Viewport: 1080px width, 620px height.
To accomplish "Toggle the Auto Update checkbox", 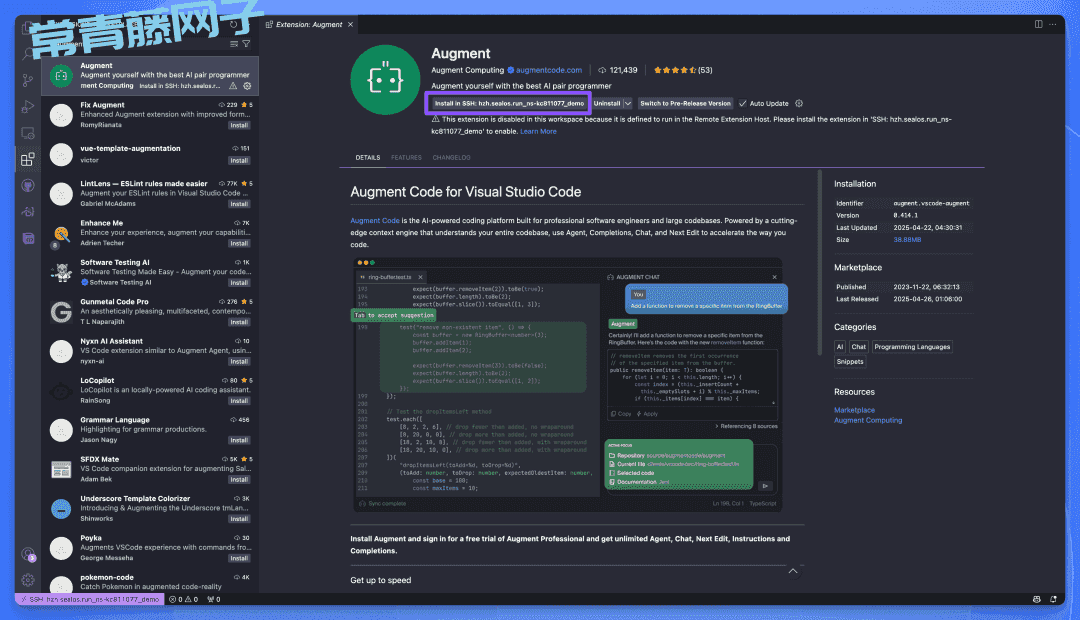I will 742,103.
